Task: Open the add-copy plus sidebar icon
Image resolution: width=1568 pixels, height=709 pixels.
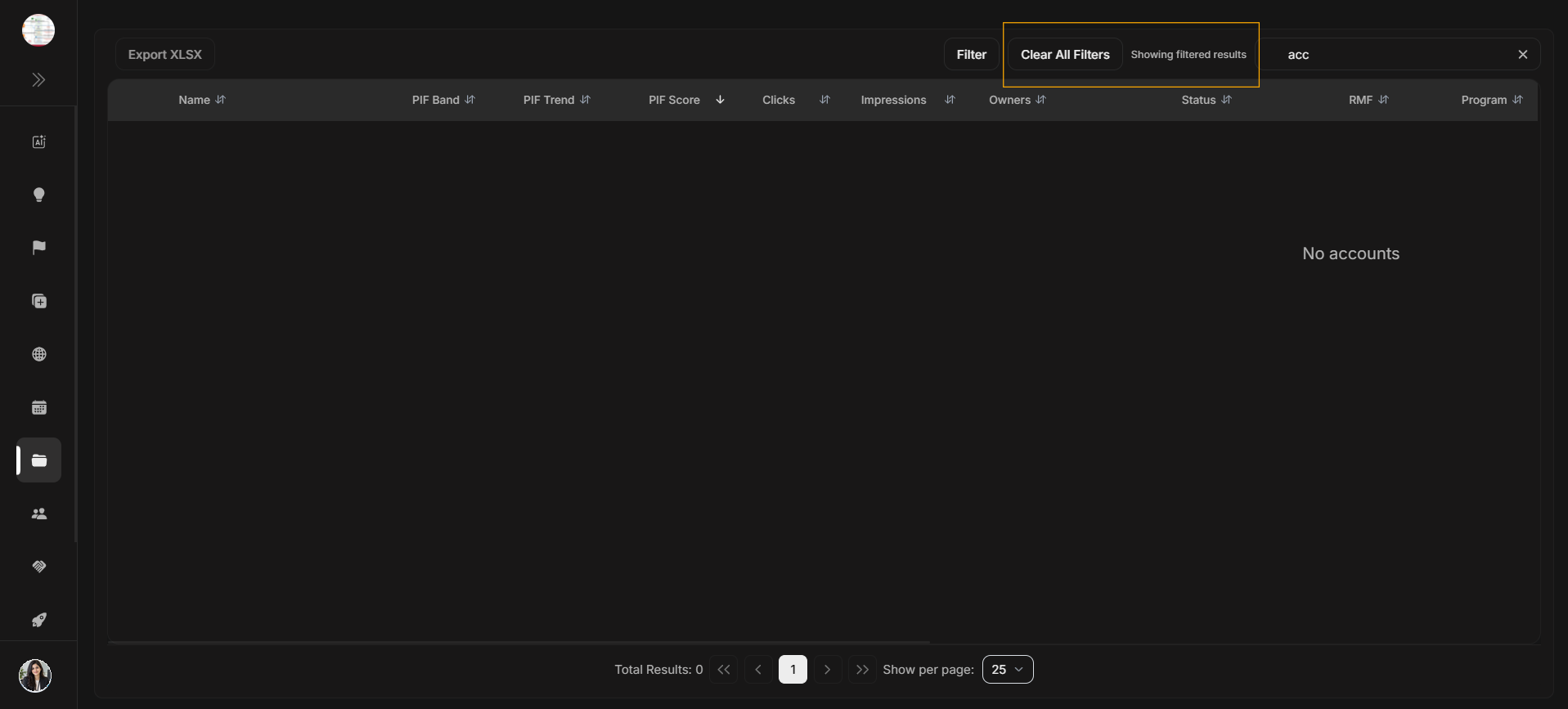Action: (38, 301)
